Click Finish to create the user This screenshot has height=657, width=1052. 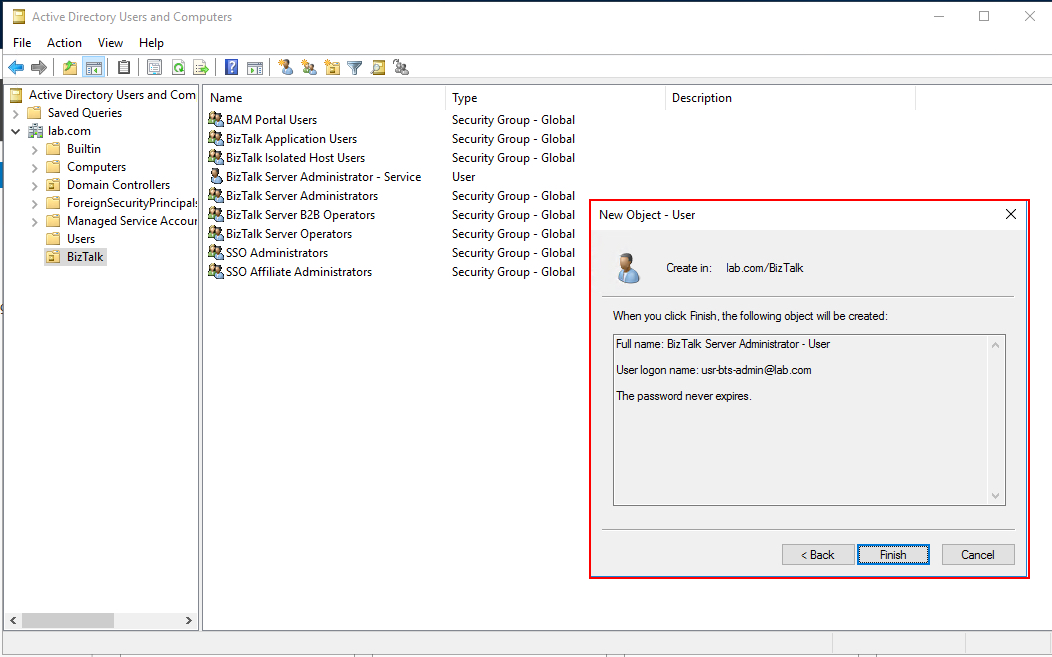pos(893,554)
